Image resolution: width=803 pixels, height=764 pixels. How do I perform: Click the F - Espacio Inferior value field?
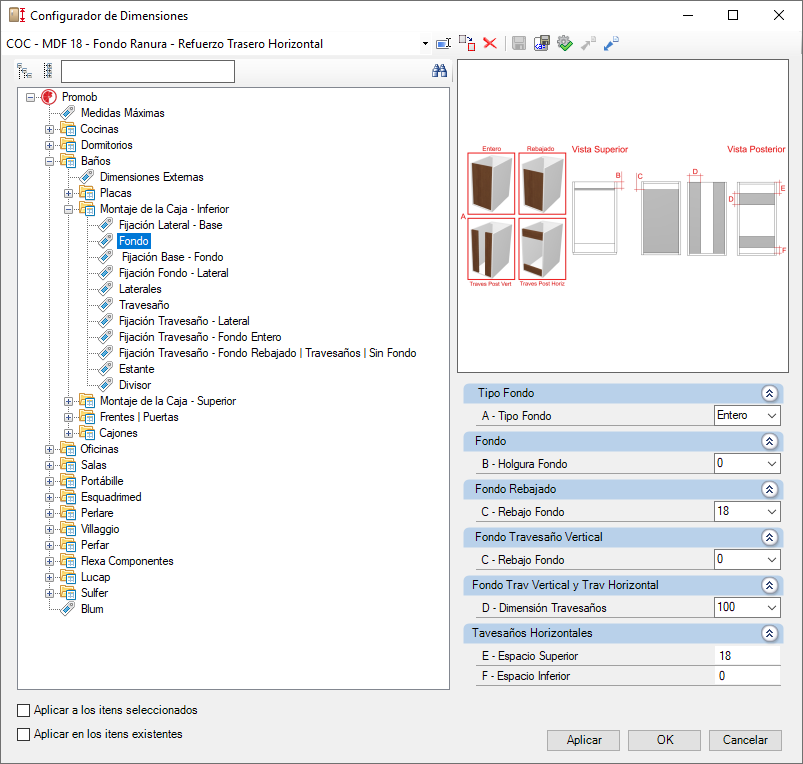(747, 675)
